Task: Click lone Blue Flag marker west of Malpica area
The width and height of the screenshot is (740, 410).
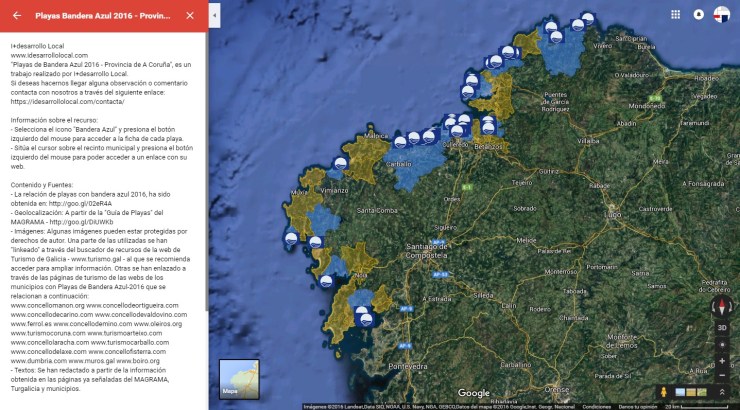Action: 340,164
